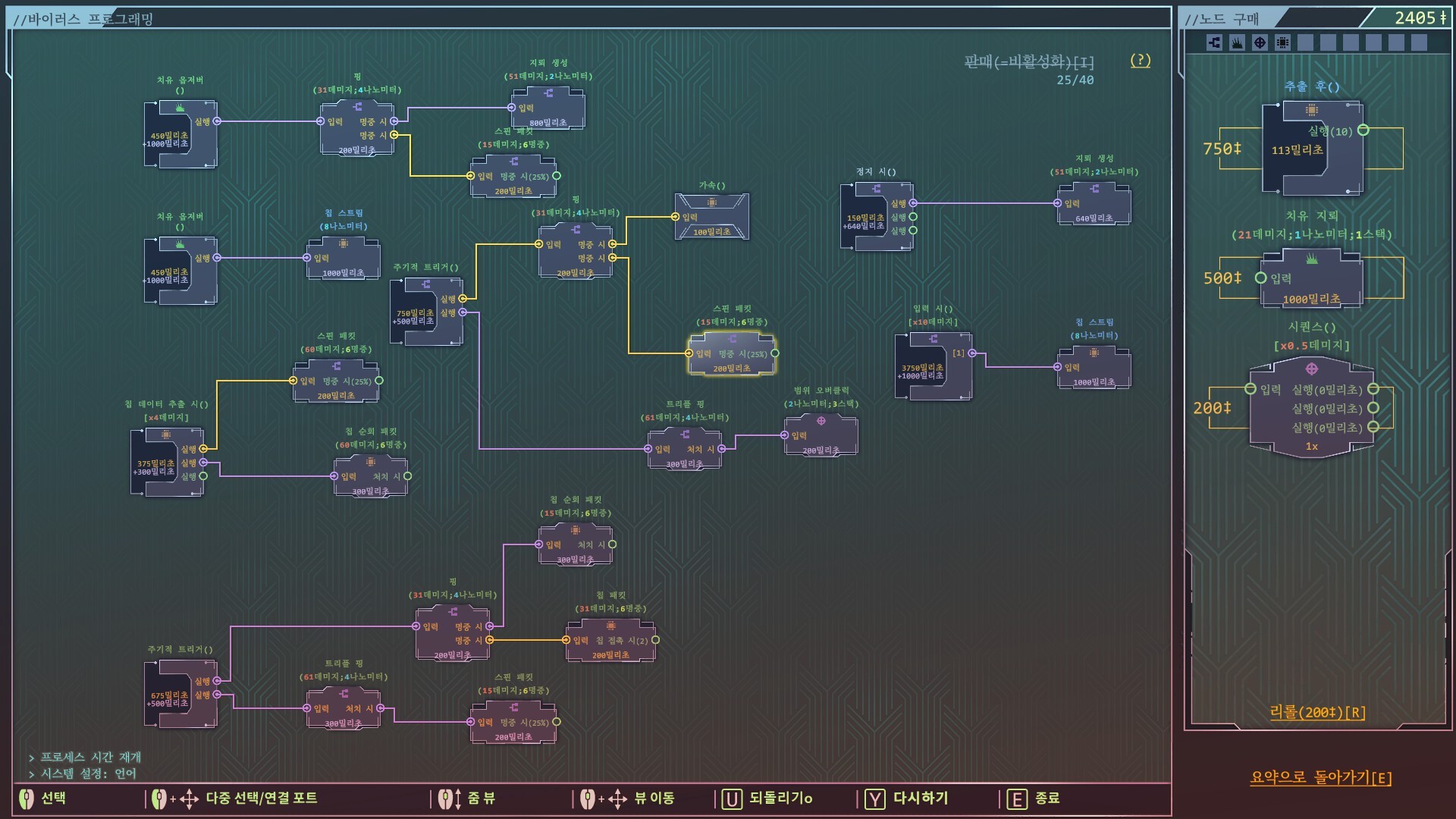Click the 판매(=비활성화)[I] sell area
The height and width of the screenshot is (819, 1456).
click(x=1028, y=62)
